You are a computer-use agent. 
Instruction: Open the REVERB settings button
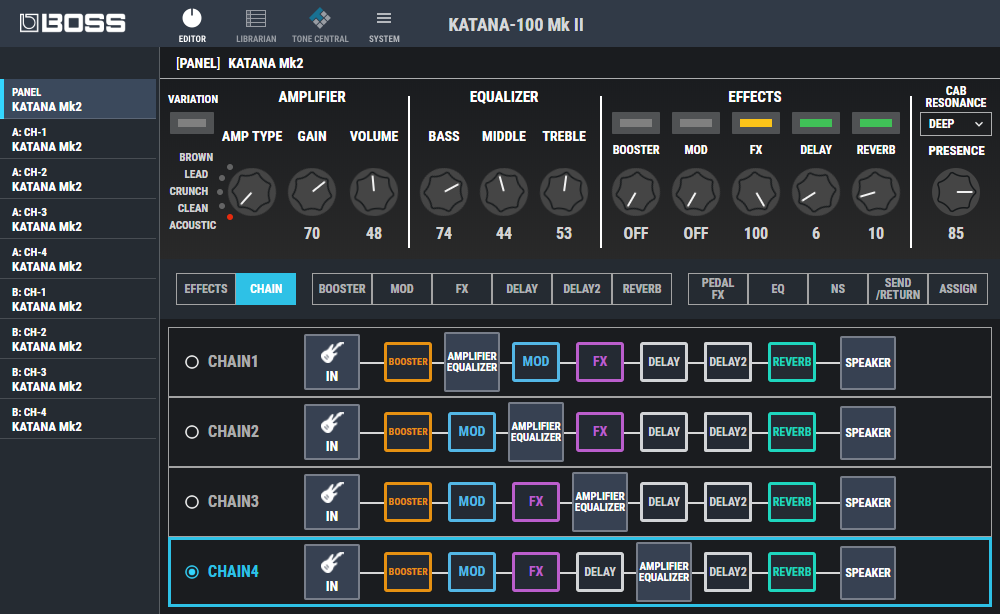[x=642, y=289]
